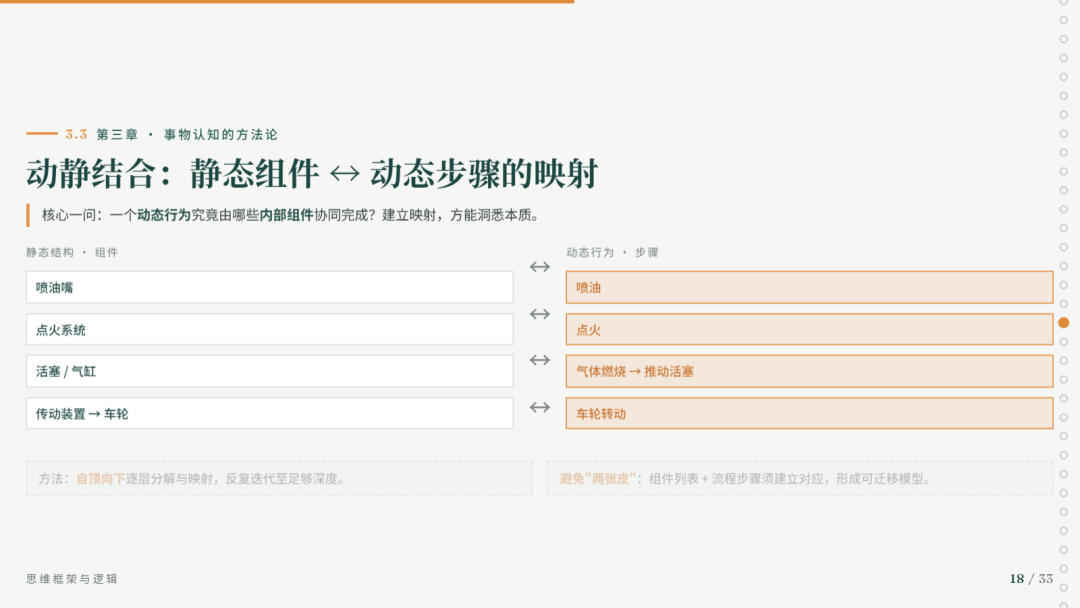Select the 活塞 / 气缸 component box
This screenshot has width=1080, height=608.
[x=270, y=371]
